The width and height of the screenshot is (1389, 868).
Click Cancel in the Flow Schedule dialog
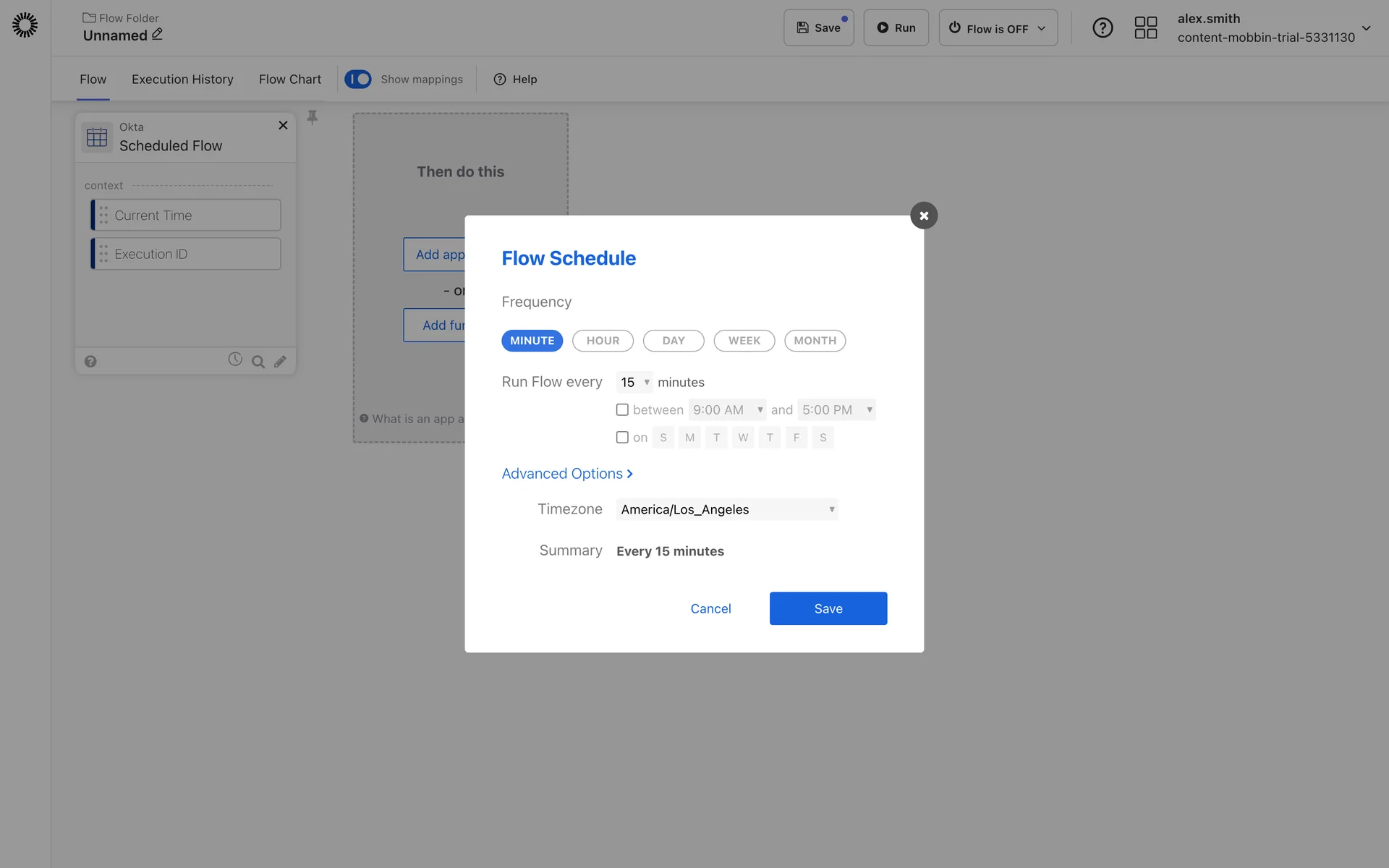point(710,609)
